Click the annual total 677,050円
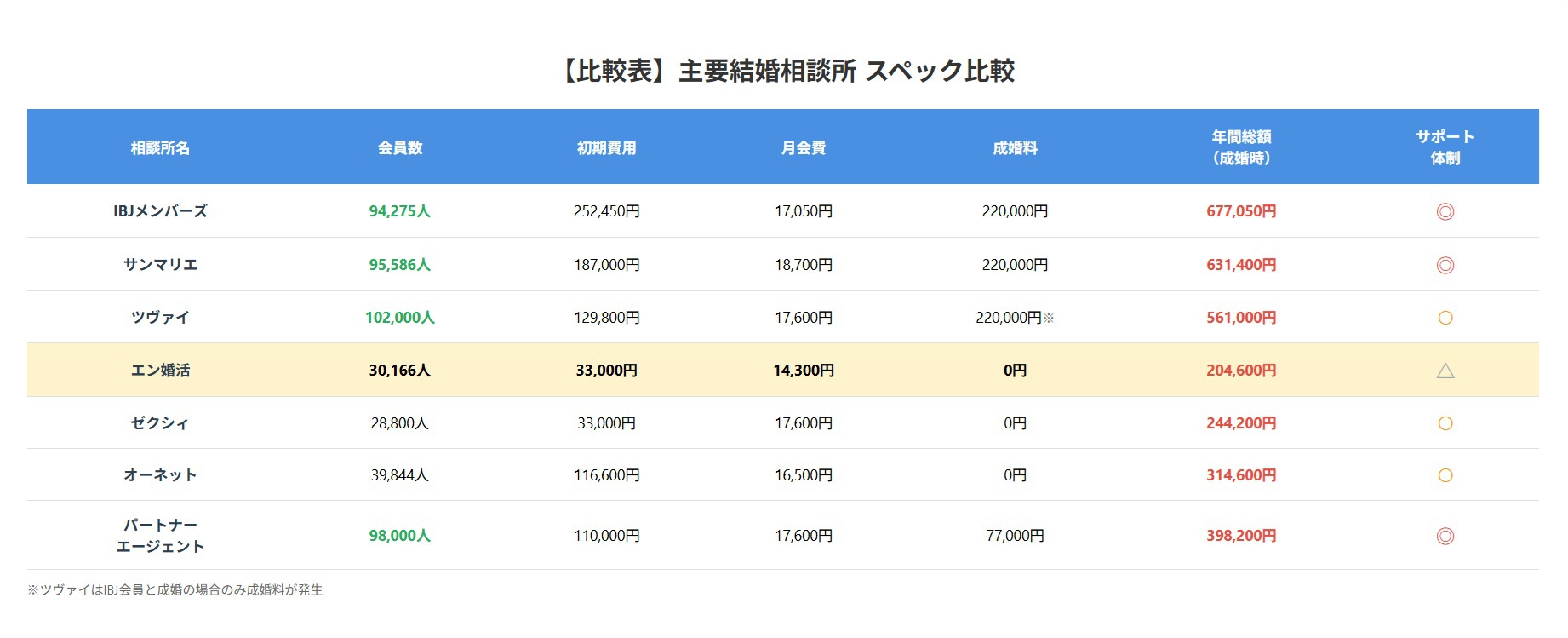This screenshot has width=1568, height=638. [1241, 211]
